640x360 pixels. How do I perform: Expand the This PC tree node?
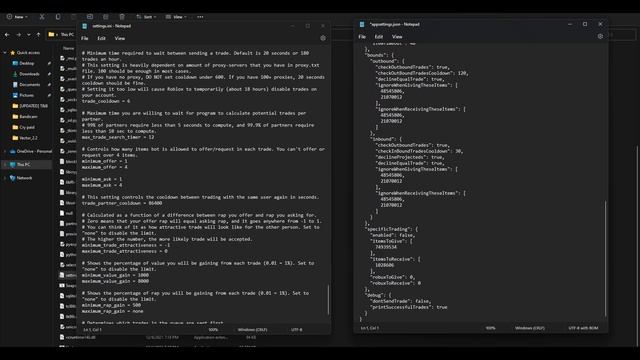pos(5,164)
